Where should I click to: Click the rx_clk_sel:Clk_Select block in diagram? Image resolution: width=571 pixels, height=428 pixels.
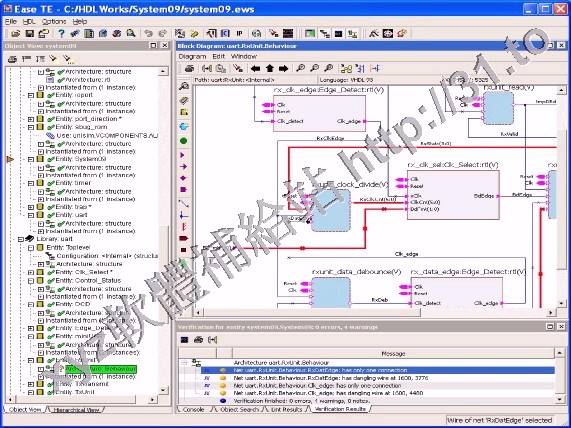coord(453,195)
